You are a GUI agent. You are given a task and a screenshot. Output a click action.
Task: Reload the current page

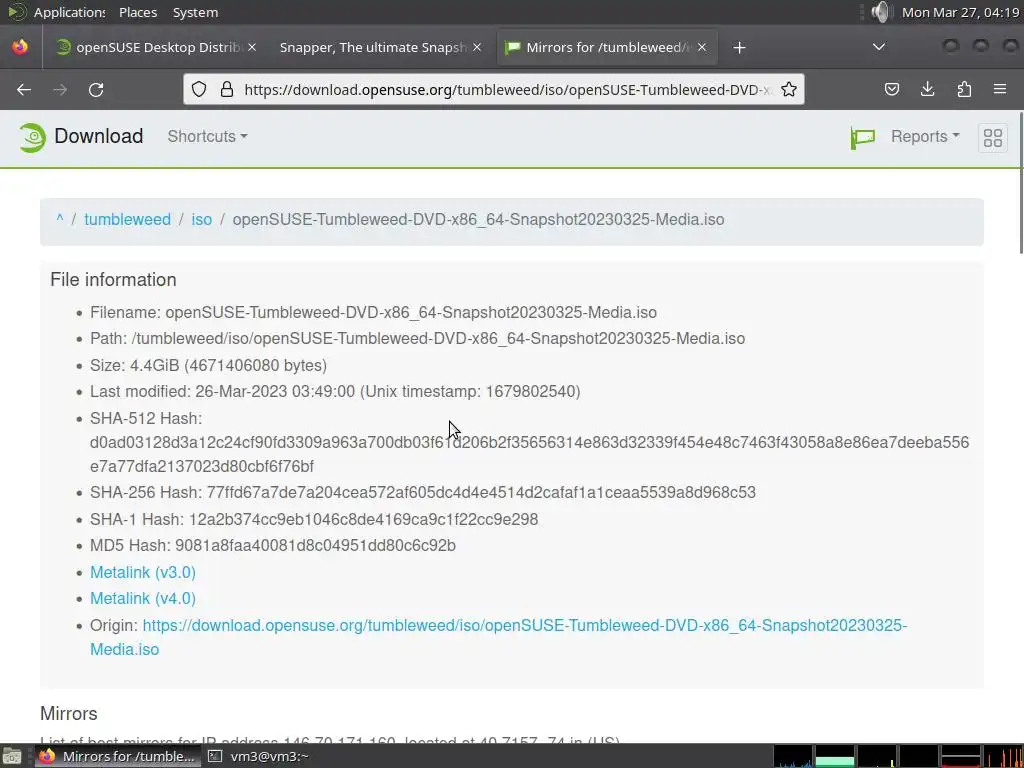click(x=96, y=89)
